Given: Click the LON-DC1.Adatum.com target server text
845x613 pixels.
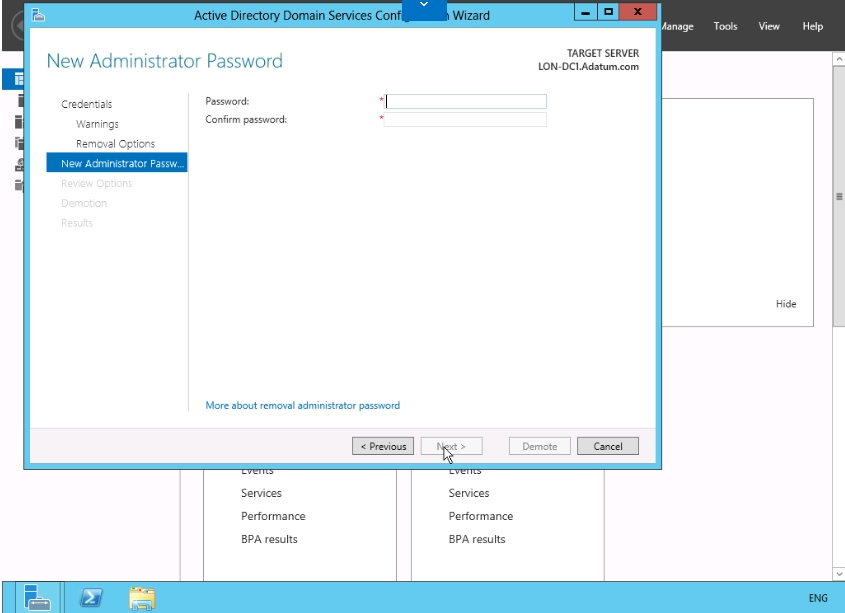Looking at the screenshot, I should (x=588, y=67).
